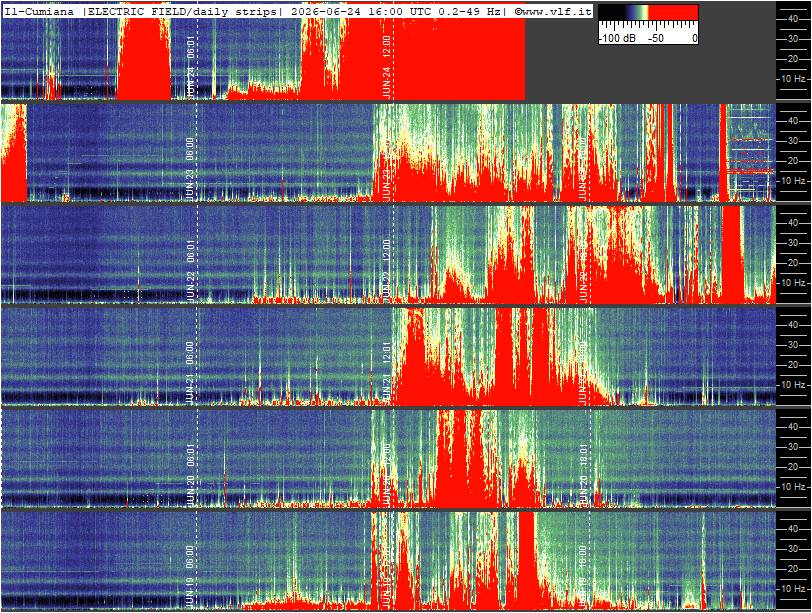Select the JUN-24 12:00 time marker
The image size is (812, 613).
pyautogui.click(x=387, y=66)
